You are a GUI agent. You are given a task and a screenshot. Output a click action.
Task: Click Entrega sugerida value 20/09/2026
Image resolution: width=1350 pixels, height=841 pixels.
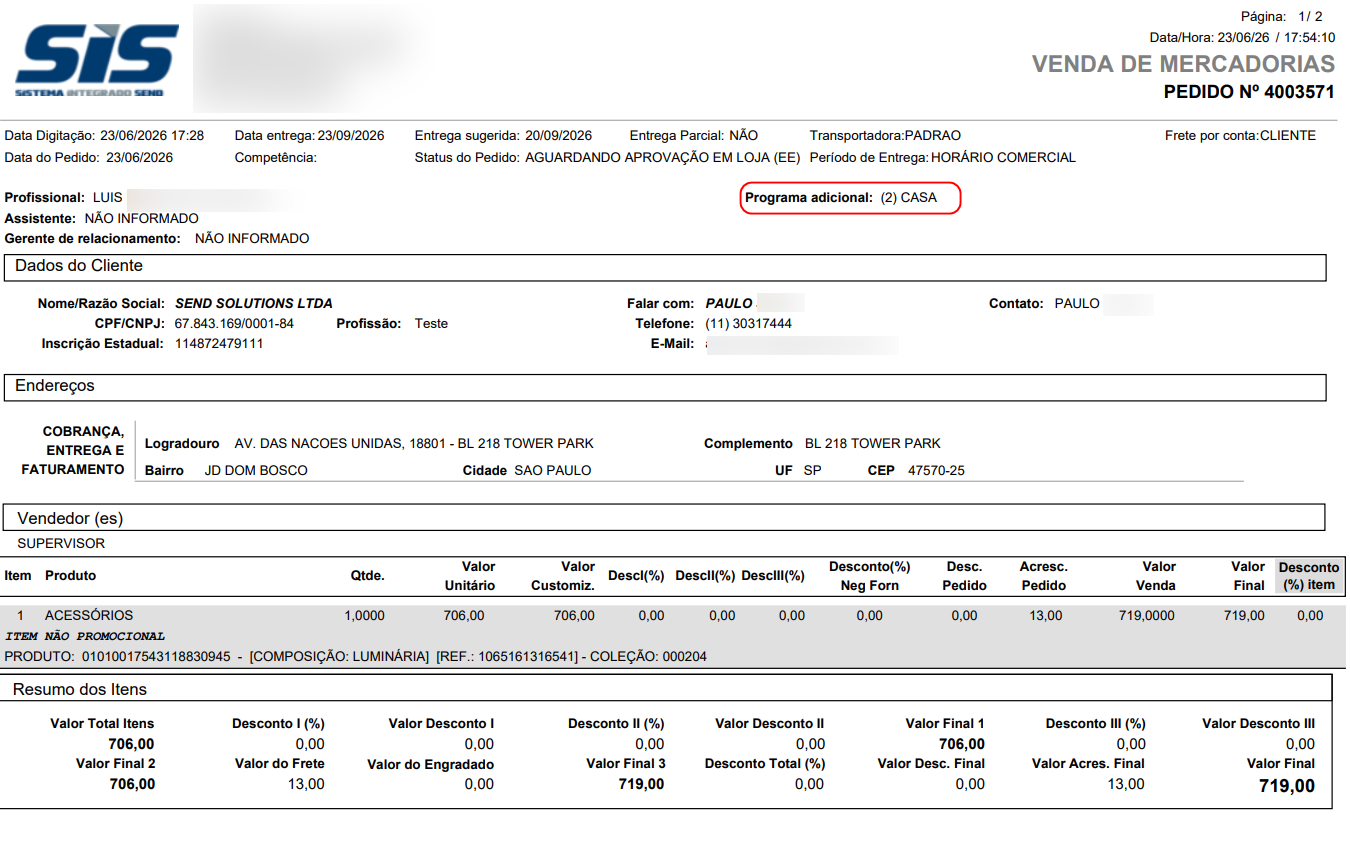point(558,135)
